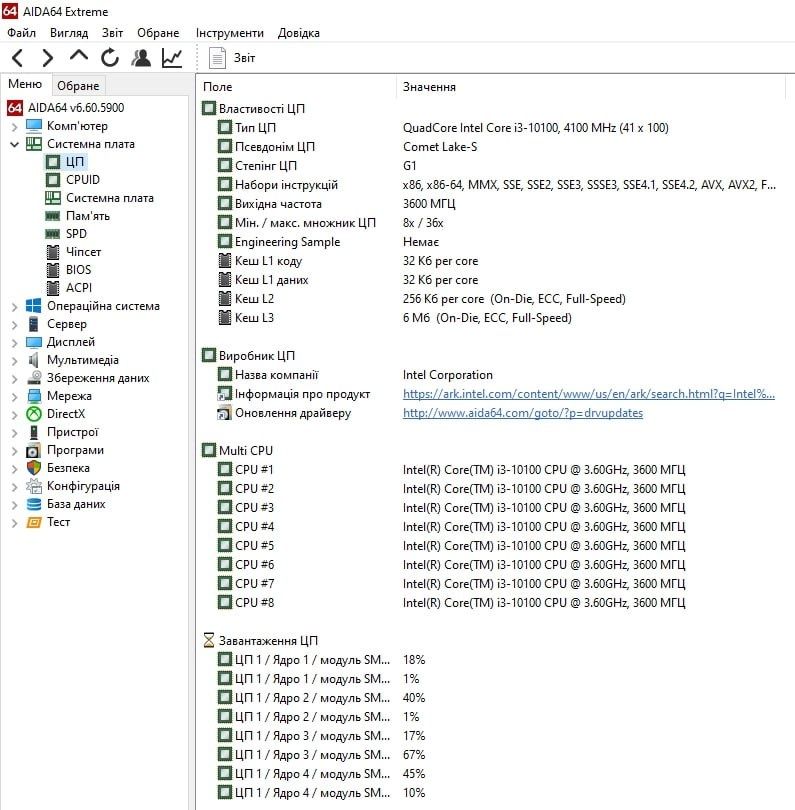Screen dimensions: 795x810
Task: Go forward with the right arrow toolbar button
Action: [x=48, y=58]
